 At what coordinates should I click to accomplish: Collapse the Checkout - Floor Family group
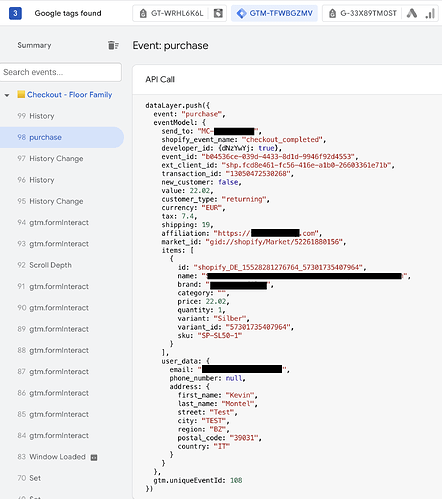click(x=7, y=95)
